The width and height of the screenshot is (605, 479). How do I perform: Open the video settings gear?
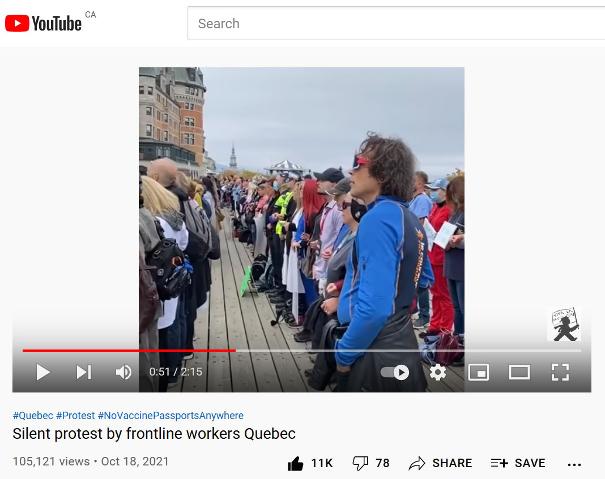[438, 372]
